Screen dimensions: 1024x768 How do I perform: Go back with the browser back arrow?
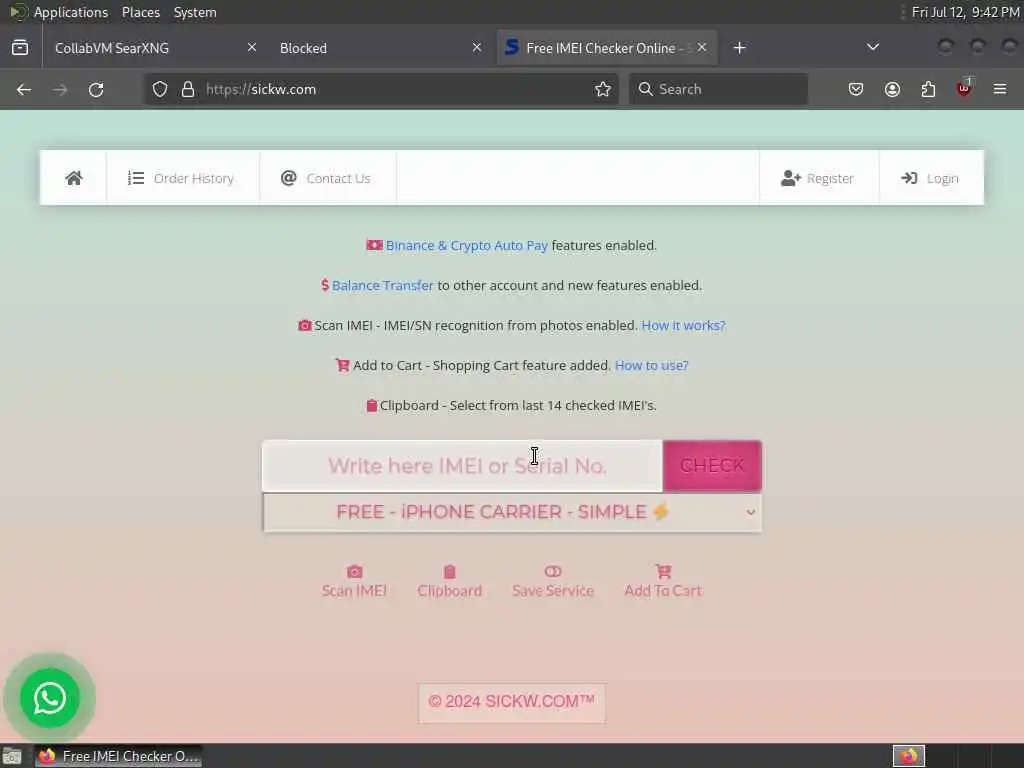[x=24, y=89]
